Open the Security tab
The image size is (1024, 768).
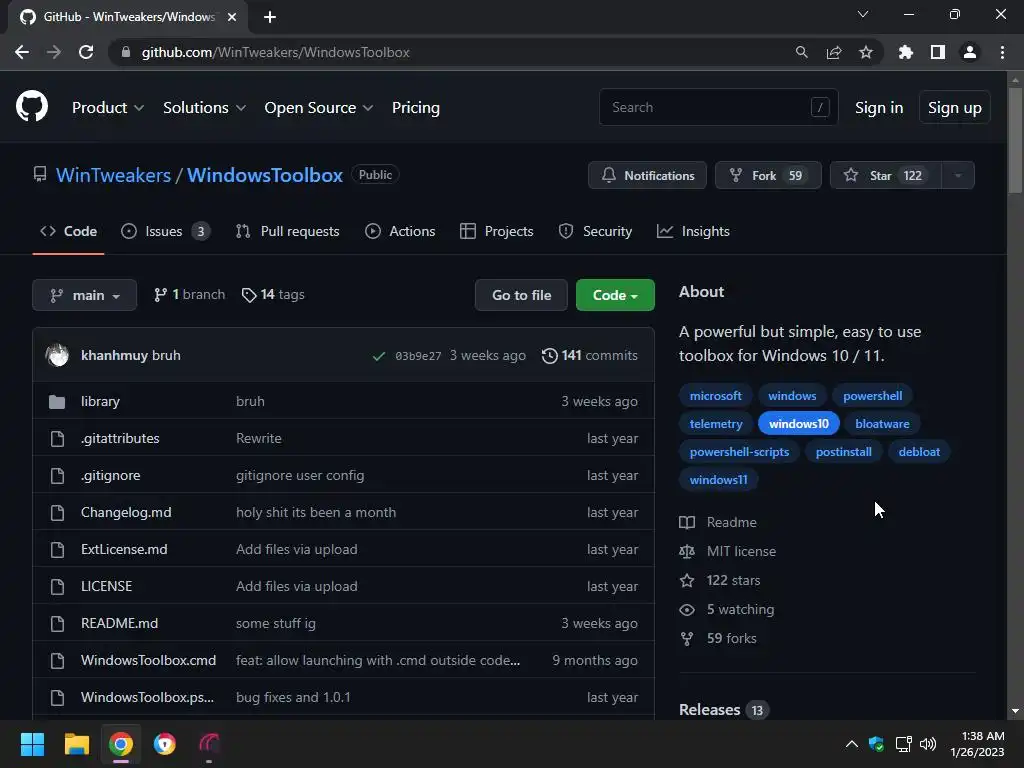pos(595,231)
